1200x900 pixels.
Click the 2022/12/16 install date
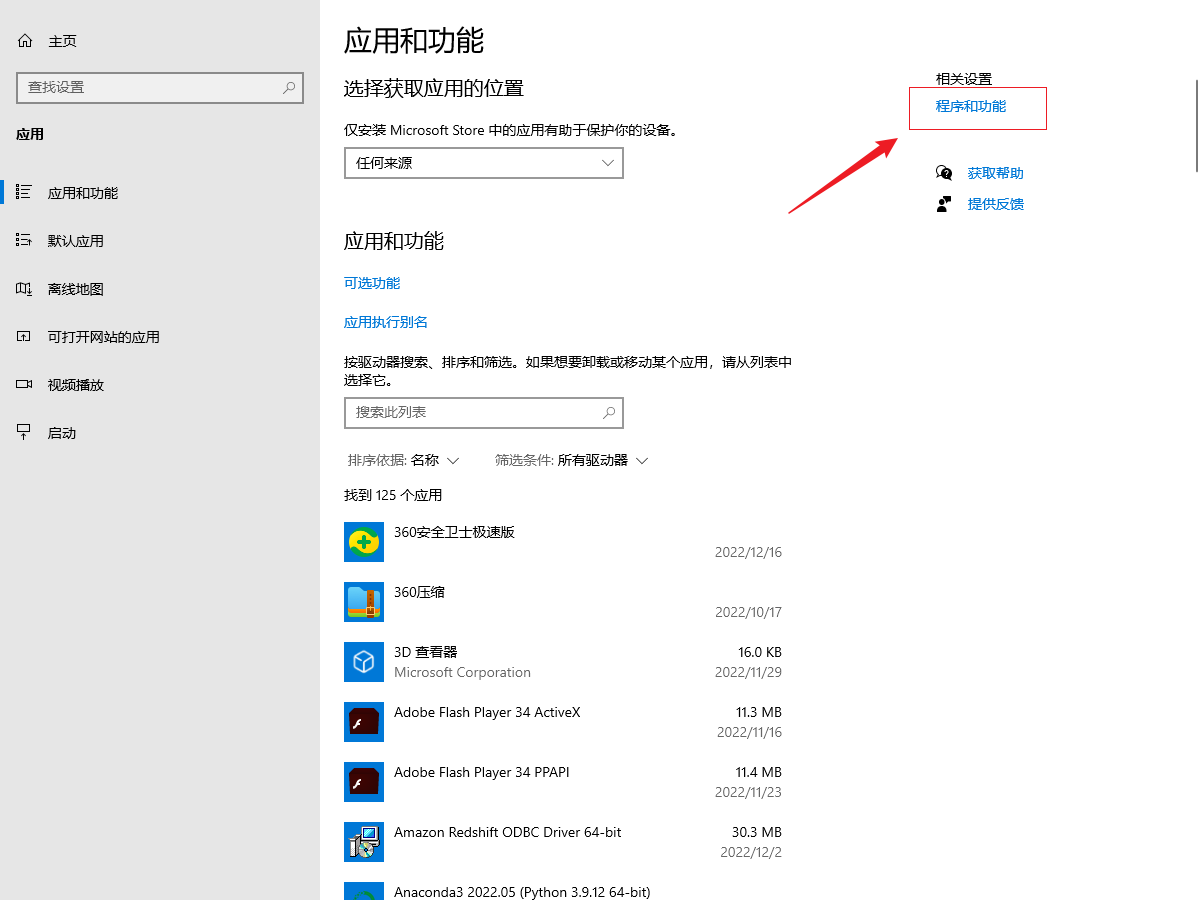click(748, 552)
